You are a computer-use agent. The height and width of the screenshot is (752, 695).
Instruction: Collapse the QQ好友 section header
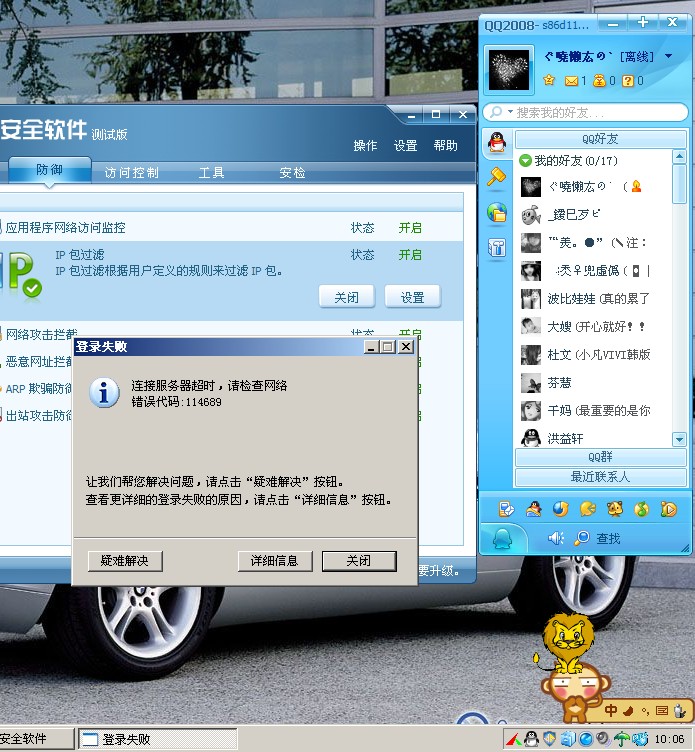(x=600, y=139)
